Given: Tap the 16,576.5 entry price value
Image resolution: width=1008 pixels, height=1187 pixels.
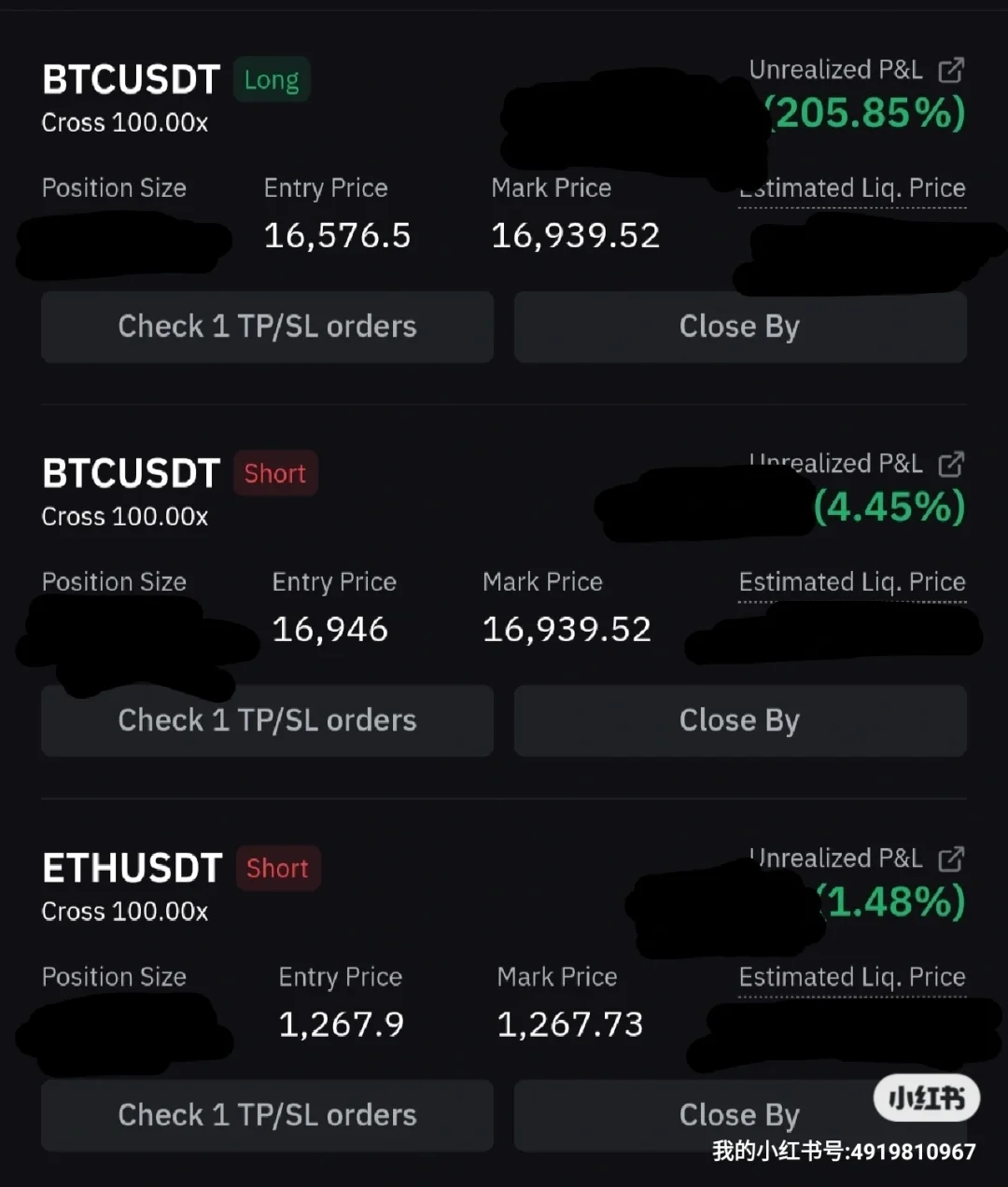Looking at the screenshot, I should pyautogui.click(x=337, y=236).
